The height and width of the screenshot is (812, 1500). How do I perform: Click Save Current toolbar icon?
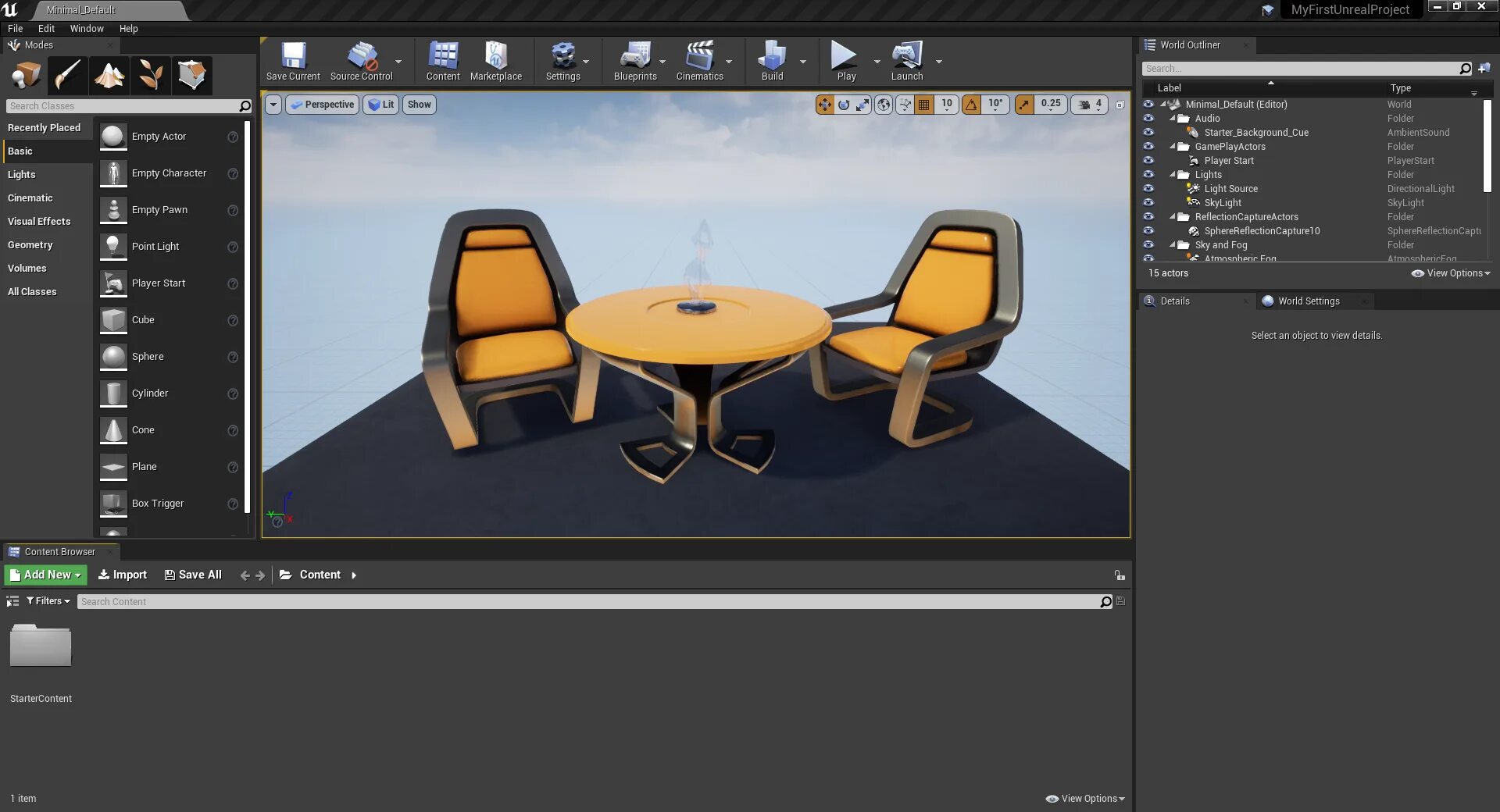click(x=293, y=61)
